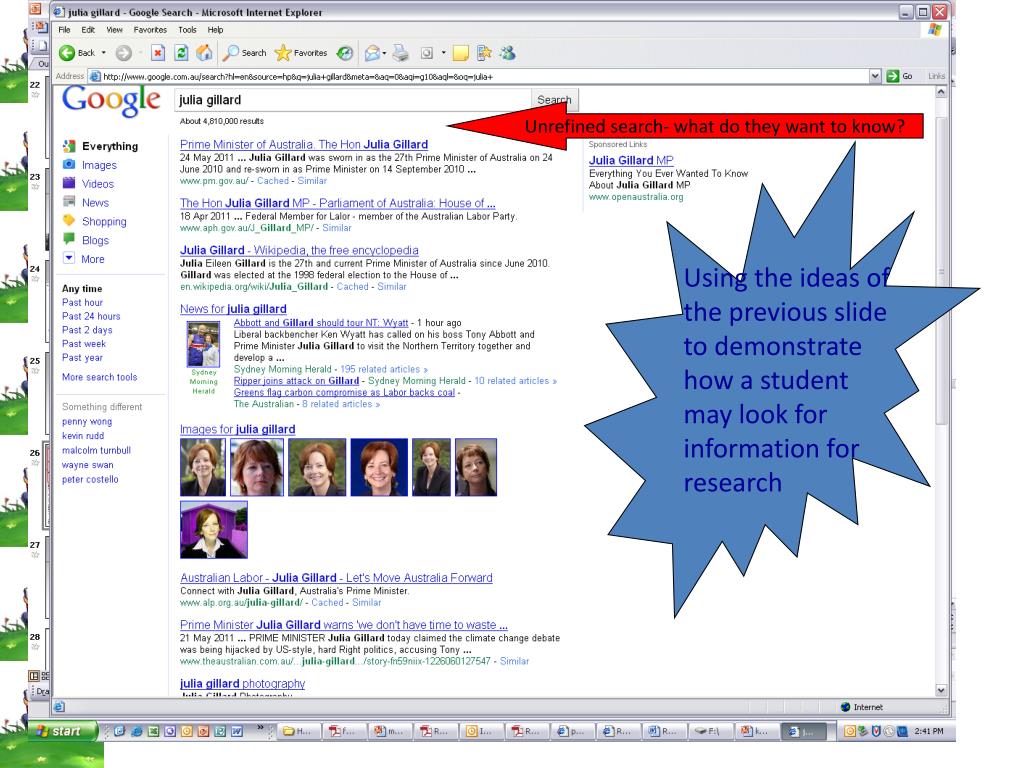Click the Google logo

click(x=111, y=101)
